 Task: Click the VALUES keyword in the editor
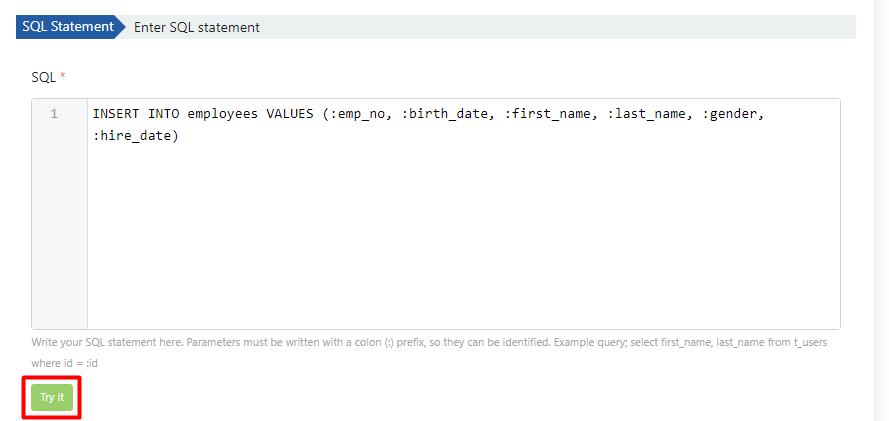coord(291,114)
